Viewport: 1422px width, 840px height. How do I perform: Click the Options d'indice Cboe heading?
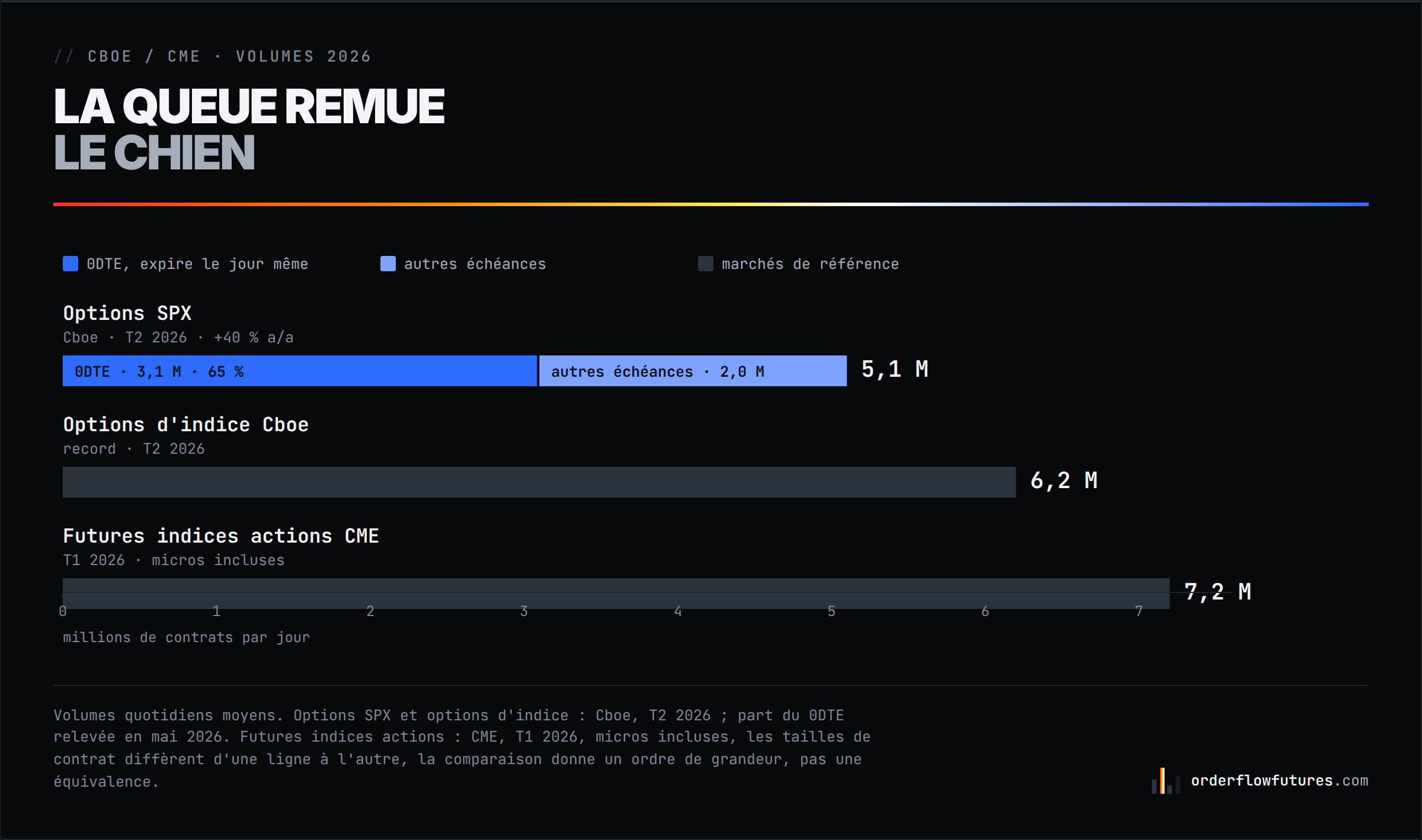186,424
